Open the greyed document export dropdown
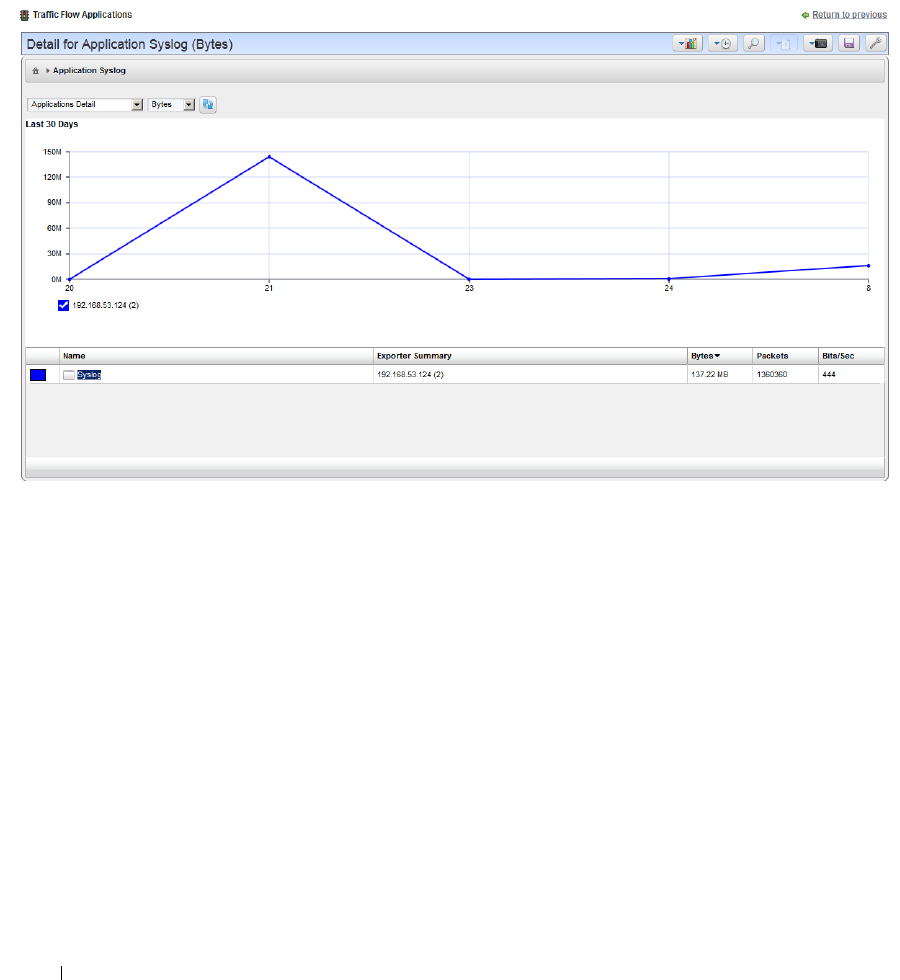 (784, 44)
